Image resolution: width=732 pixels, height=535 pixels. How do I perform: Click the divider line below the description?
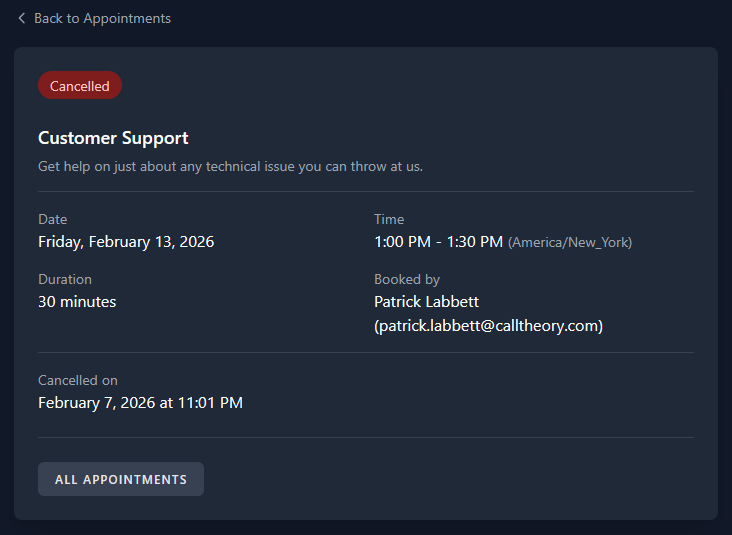(365, 191)
